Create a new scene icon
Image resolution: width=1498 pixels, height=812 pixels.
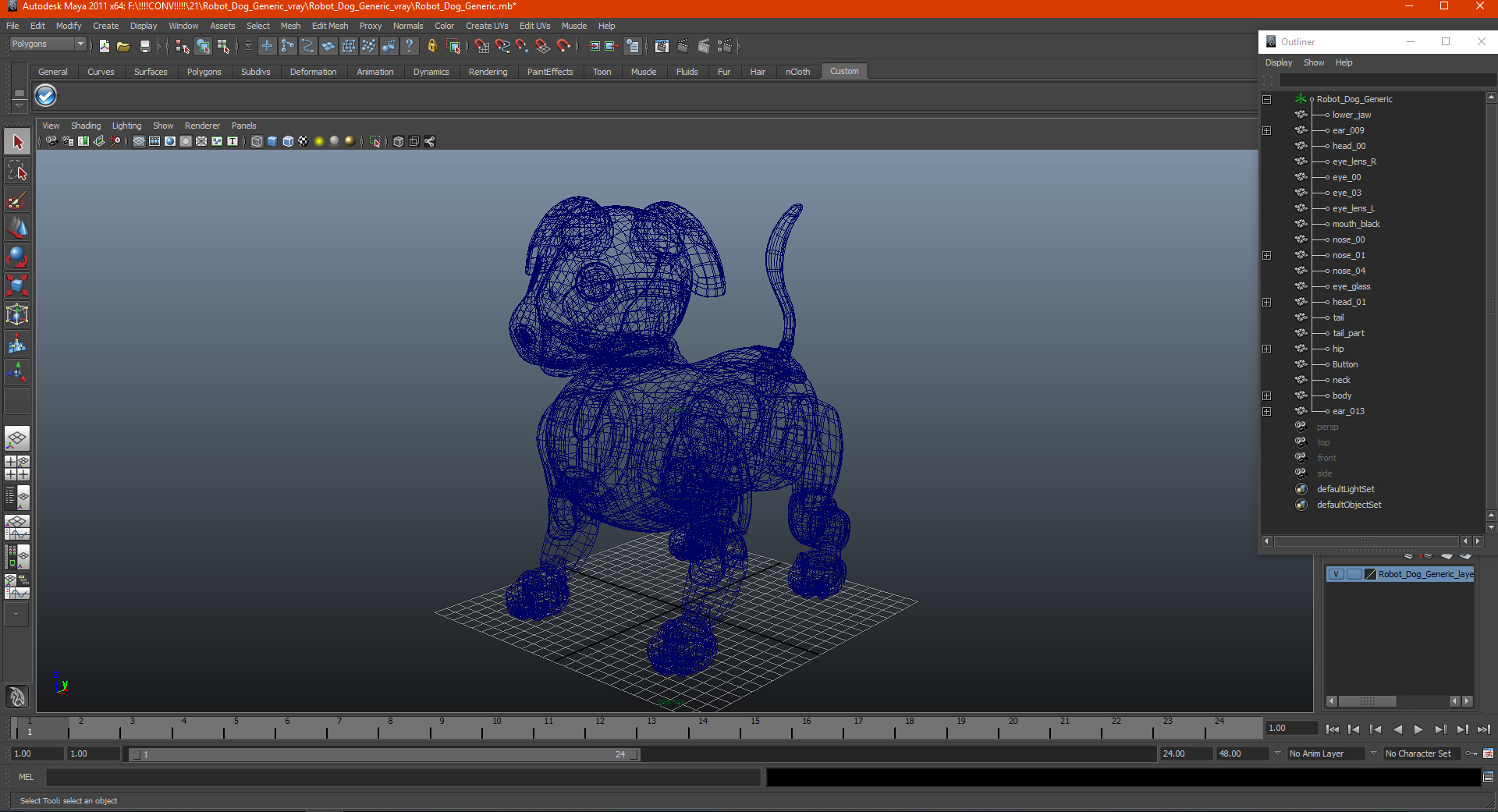[x=104, y=47]
